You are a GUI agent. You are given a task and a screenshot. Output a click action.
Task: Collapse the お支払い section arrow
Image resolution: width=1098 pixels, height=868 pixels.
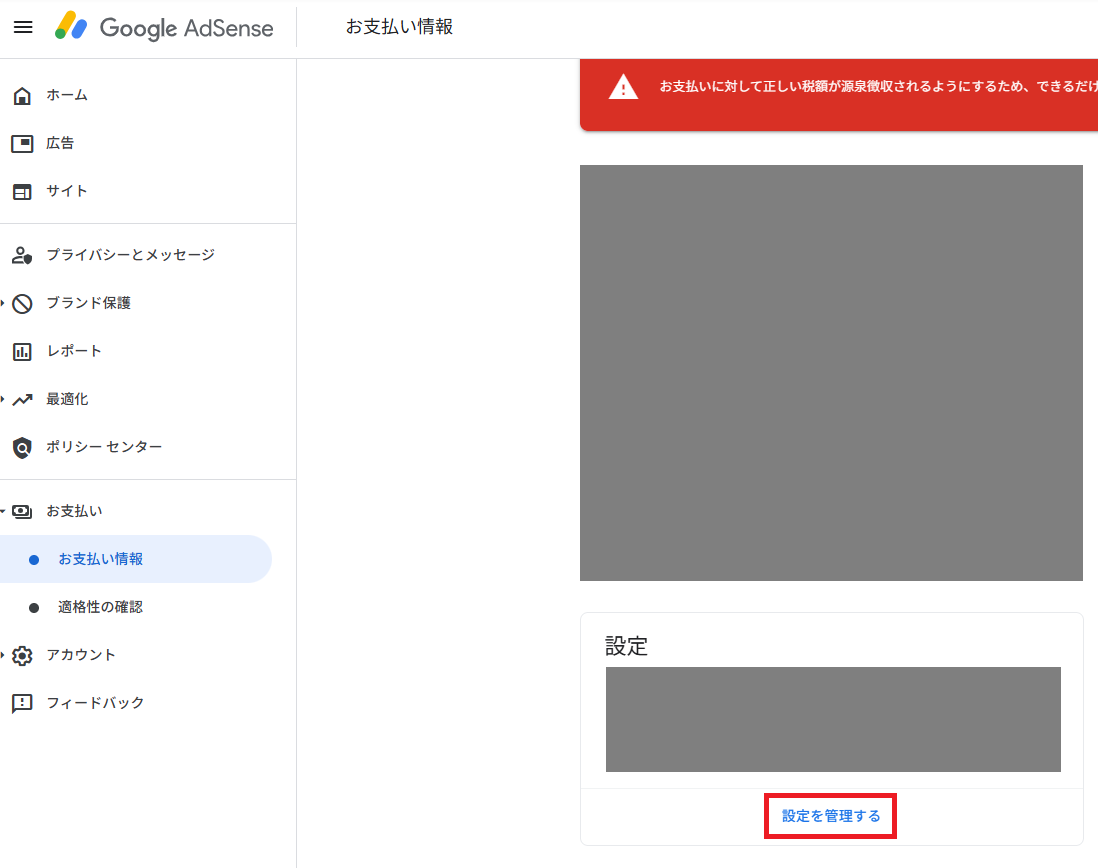(3, 511)
